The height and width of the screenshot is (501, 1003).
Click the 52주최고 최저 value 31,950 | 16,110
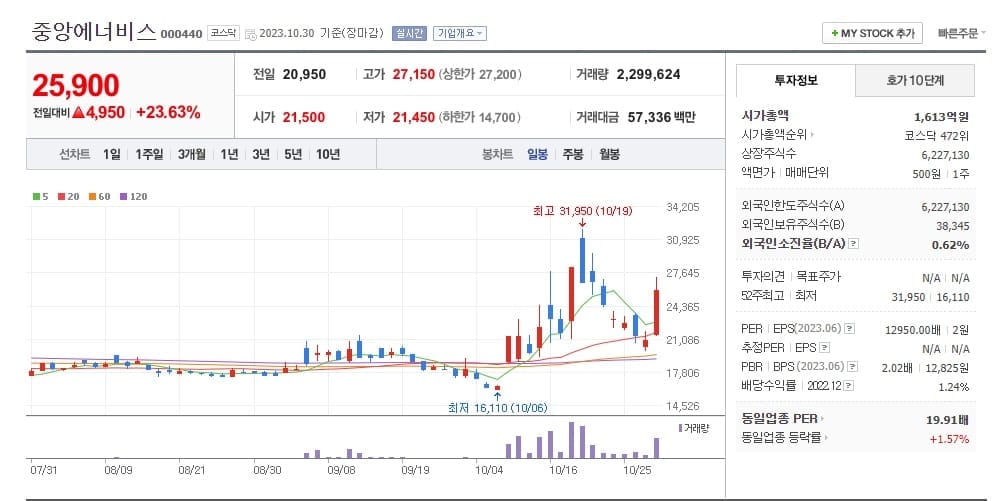click(x=930, y=297)
